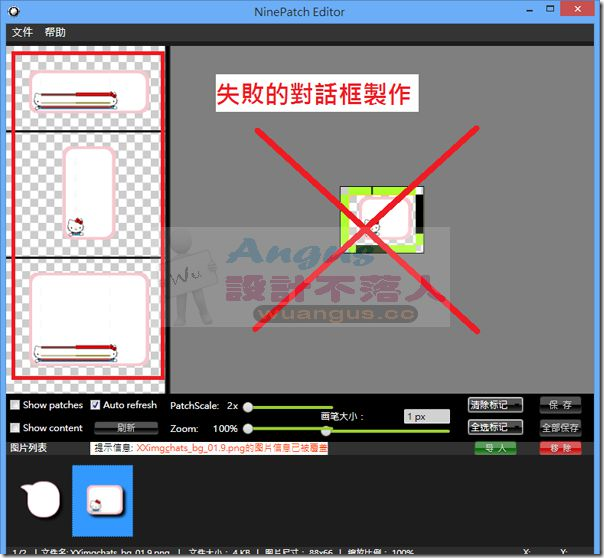Click the 清除标记 clear marks button
Screen dimensions: 604x558
(x=495, y=405)
